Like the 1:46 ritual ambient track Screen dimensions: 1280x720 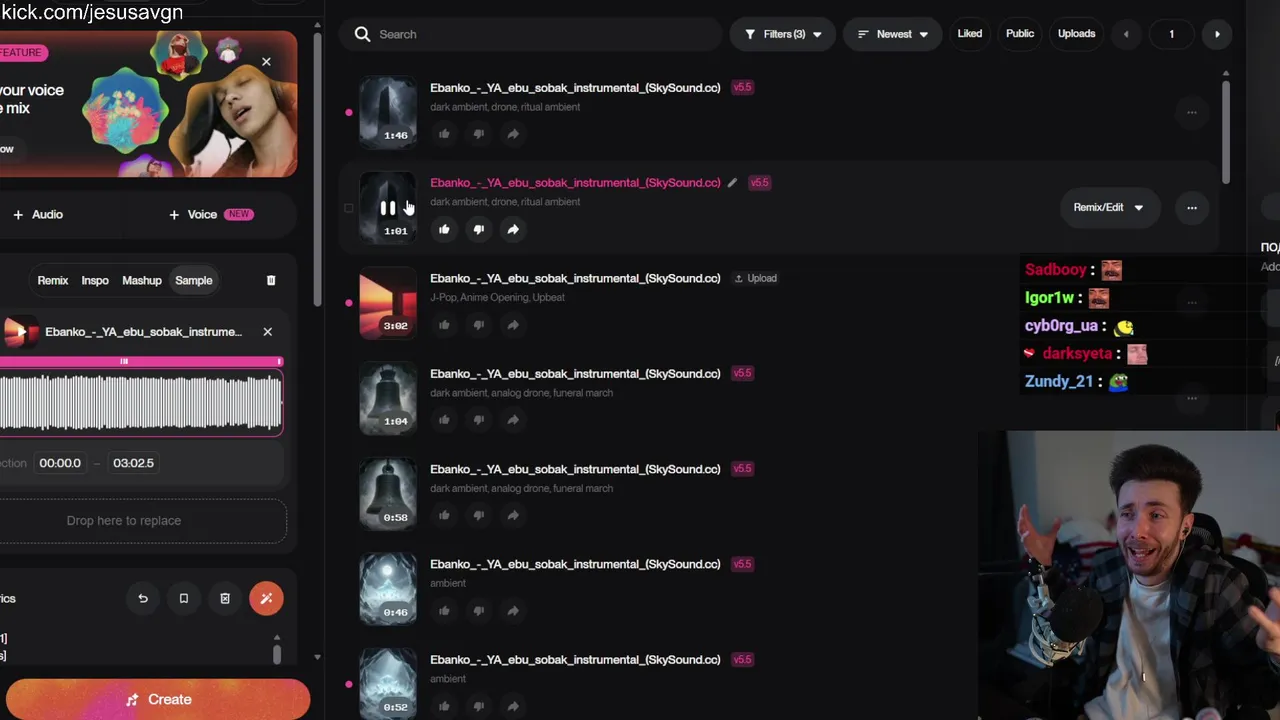pyautogui.click(x=444, y=134)
